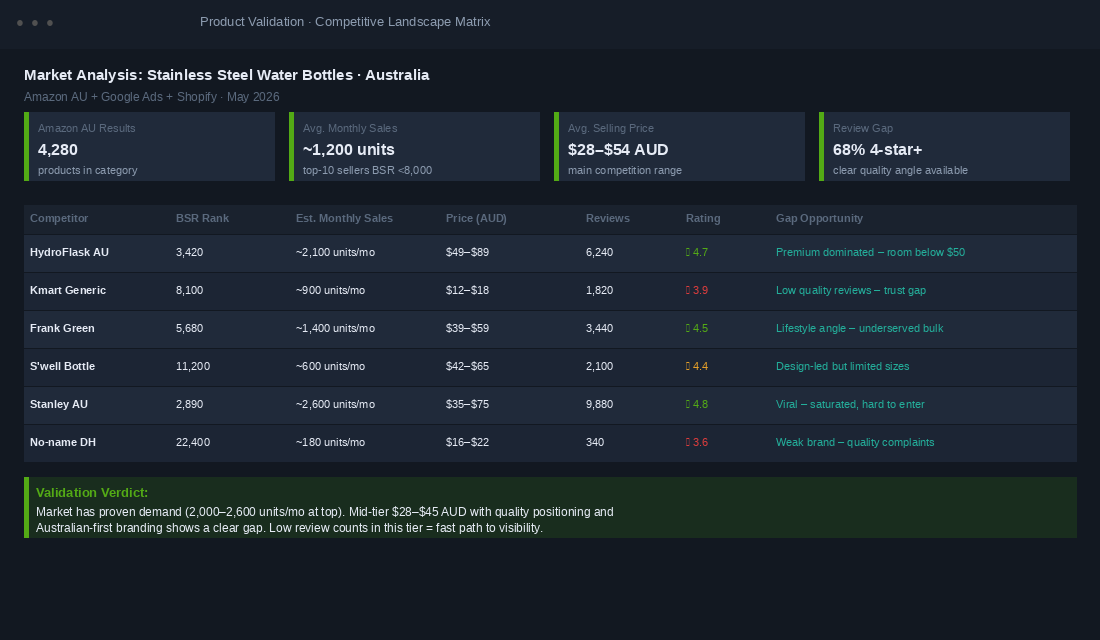The width and height of the screenshot is (1100, 640).
Task: Click the ~180 units/mo sales value
Action: click(330, 441)
